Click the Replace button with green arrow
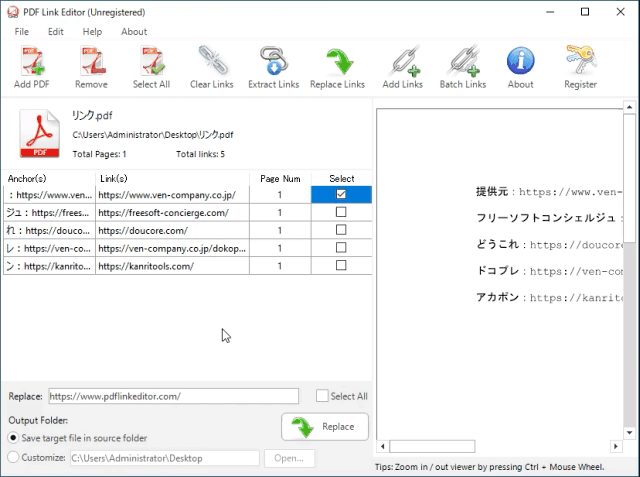The width and height of the screenshot is (640, 477). click(325, 427)
